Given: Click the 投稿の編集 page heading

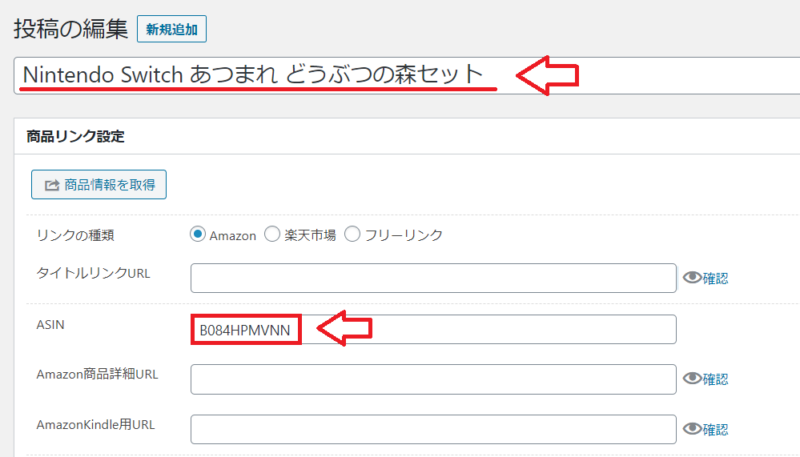Looking at the screenshot, I should click(70, 29).
